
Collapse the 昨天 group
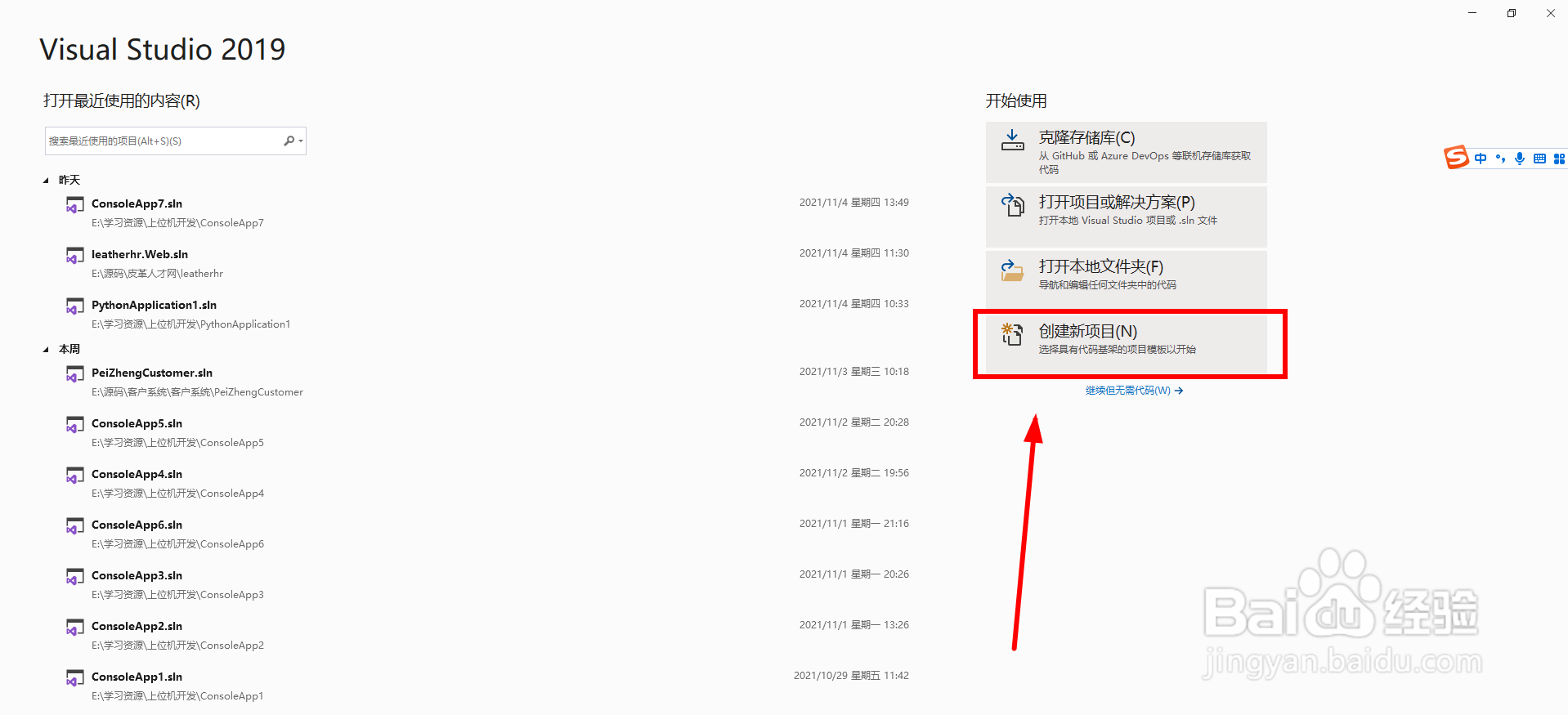point(46,181)
